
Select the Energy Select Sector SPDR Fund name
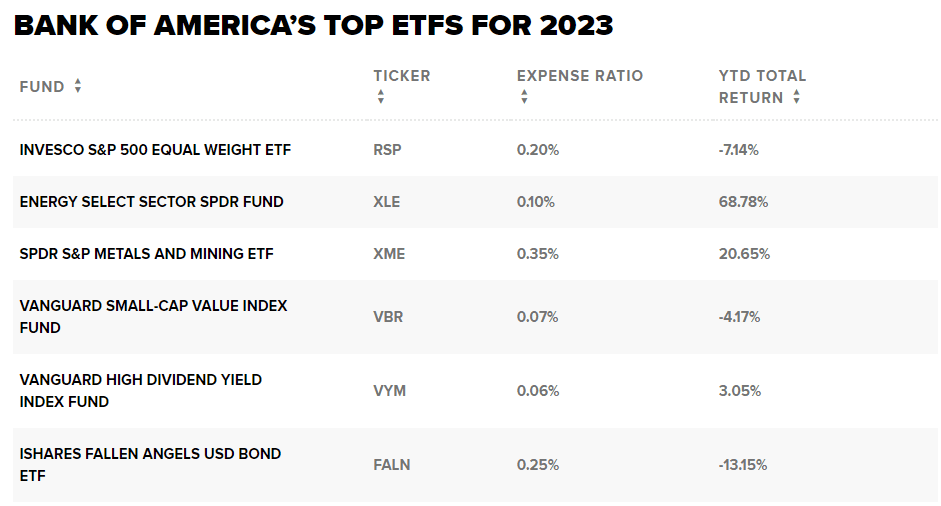151,202
